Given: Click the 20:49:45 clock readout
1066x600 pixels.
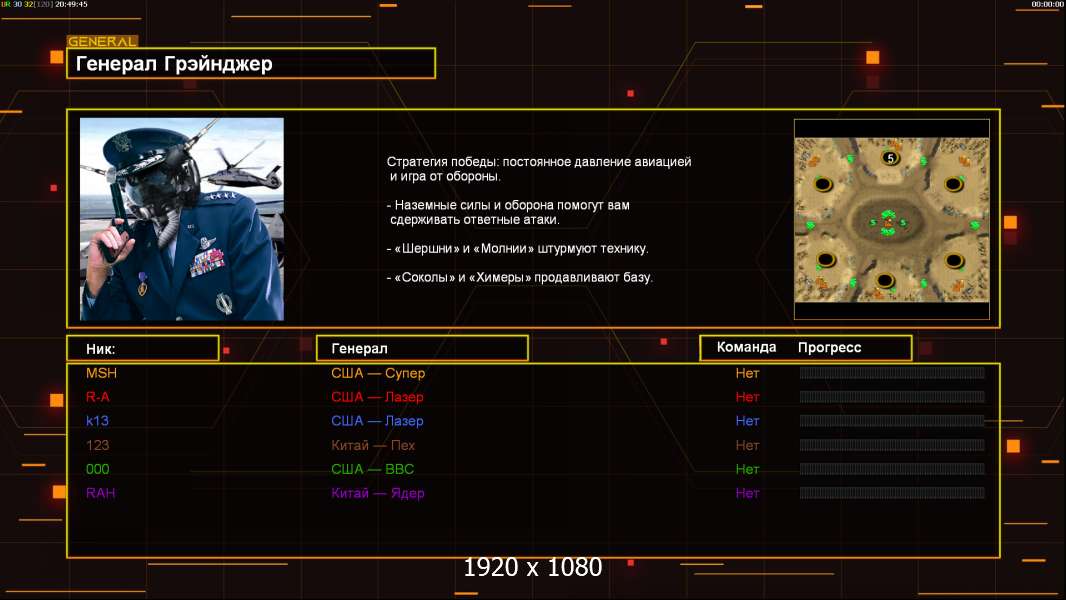Looking at the screenshot, I should (71, 4).
